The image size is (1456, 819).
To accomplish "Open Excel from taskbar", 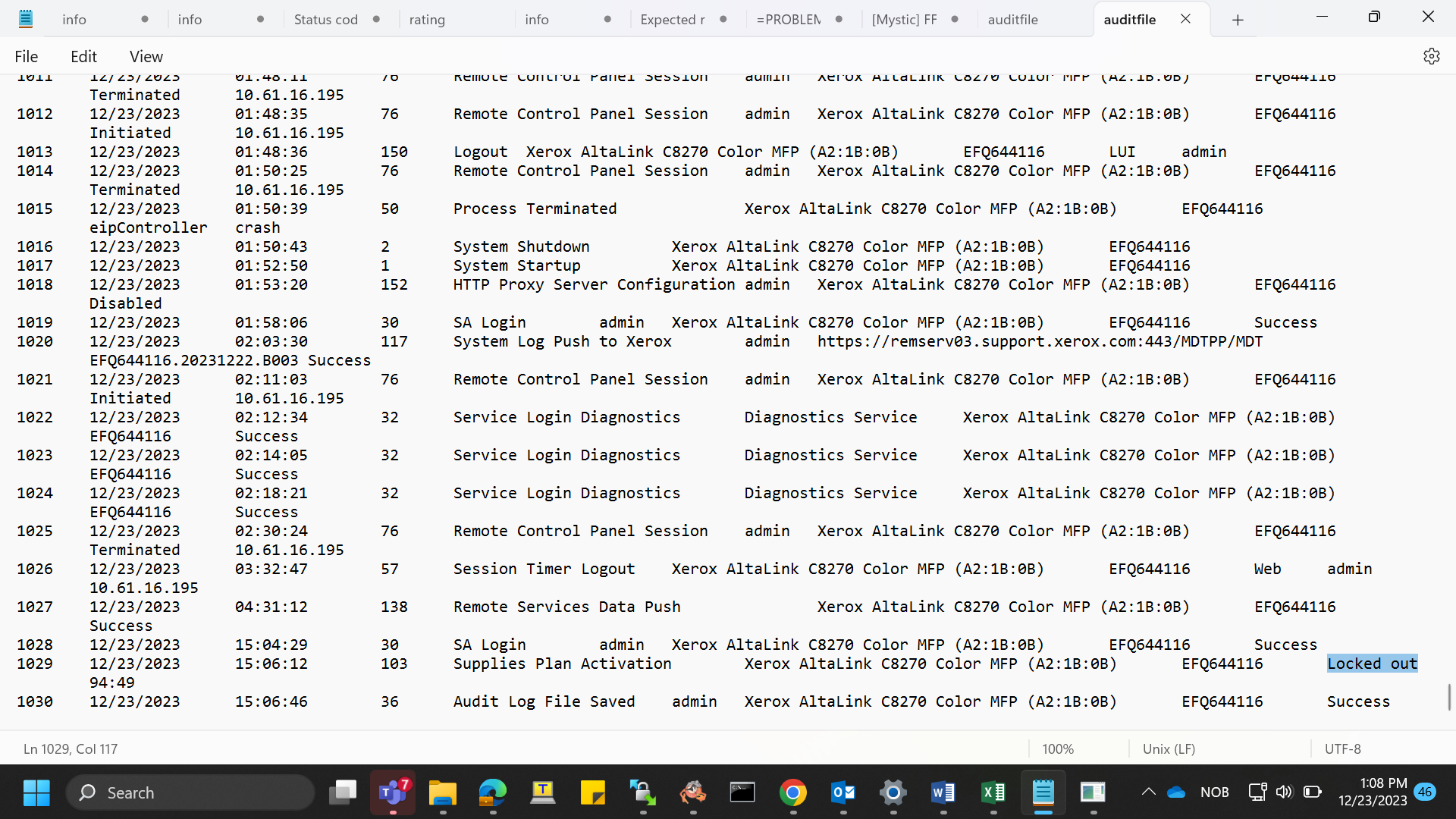I will click(x=993, y=792).
